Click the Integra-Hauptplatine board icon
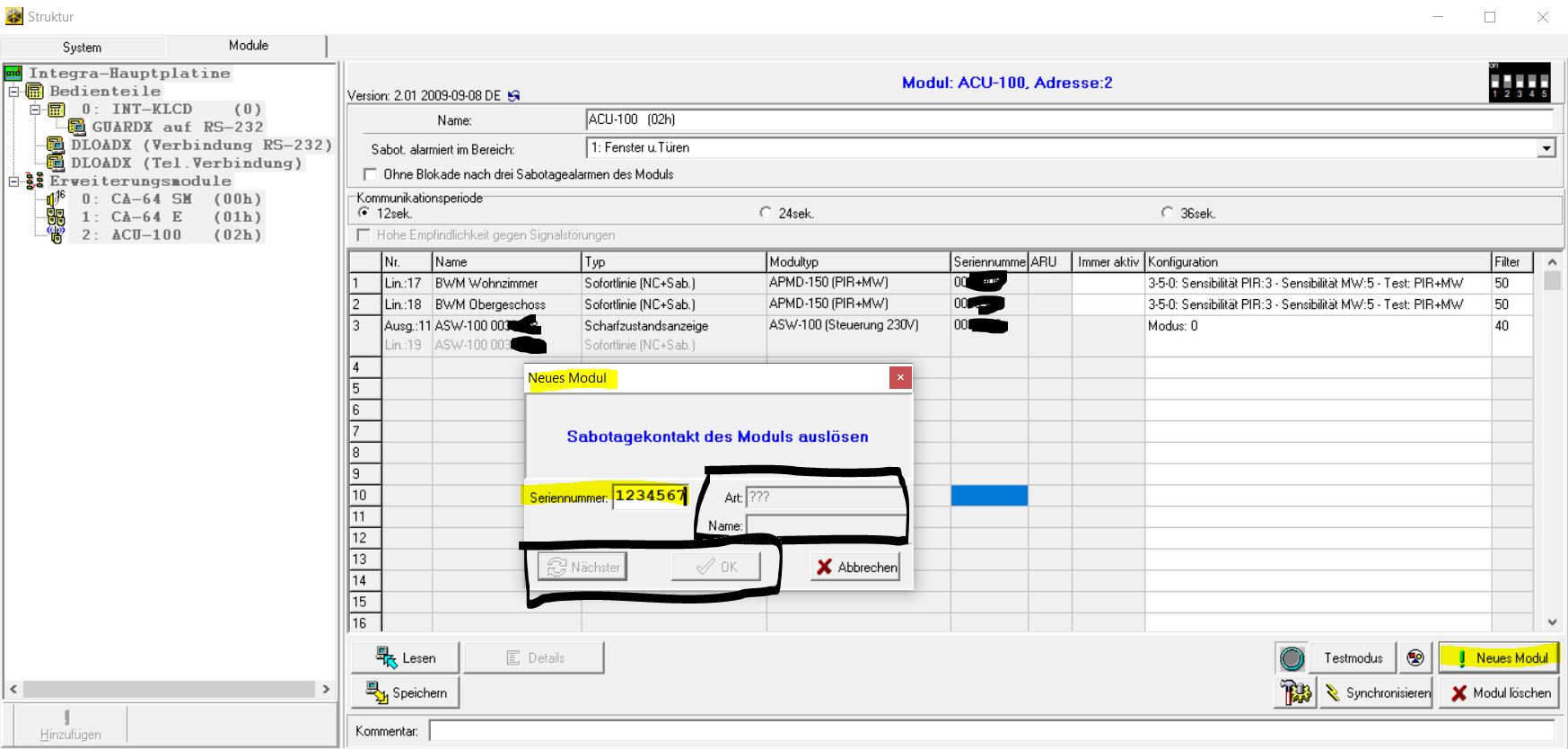 [x=13, y=74]
